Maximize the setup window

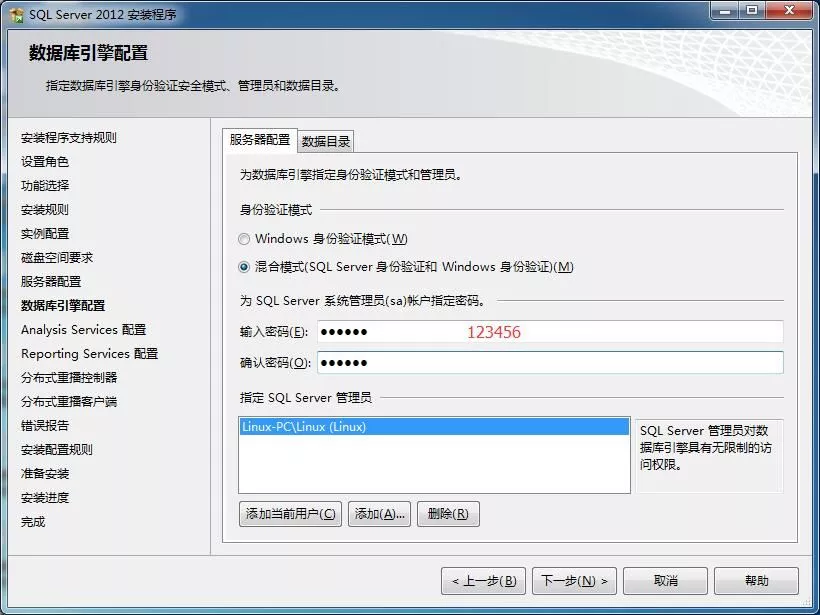pos(752,10)
